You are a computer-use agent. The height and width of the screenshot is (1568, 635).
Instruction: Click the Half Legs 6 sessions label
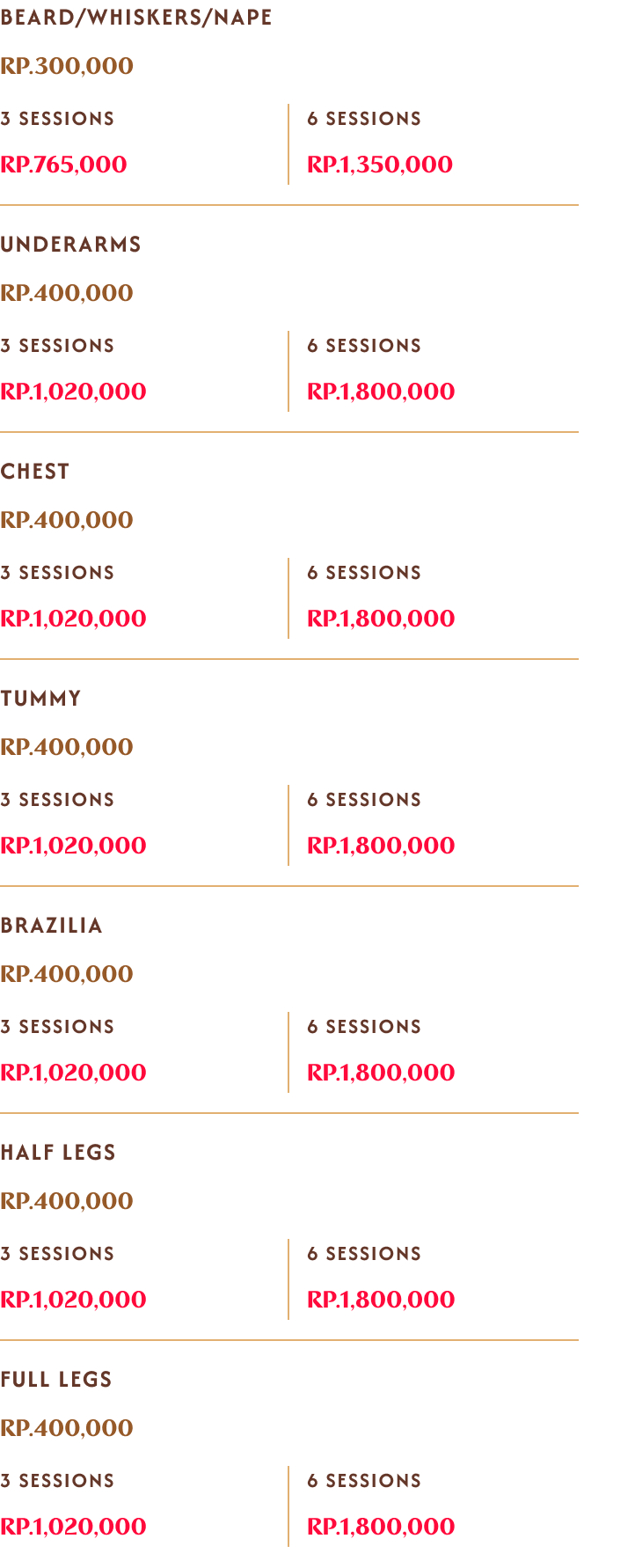[364, 1254]
